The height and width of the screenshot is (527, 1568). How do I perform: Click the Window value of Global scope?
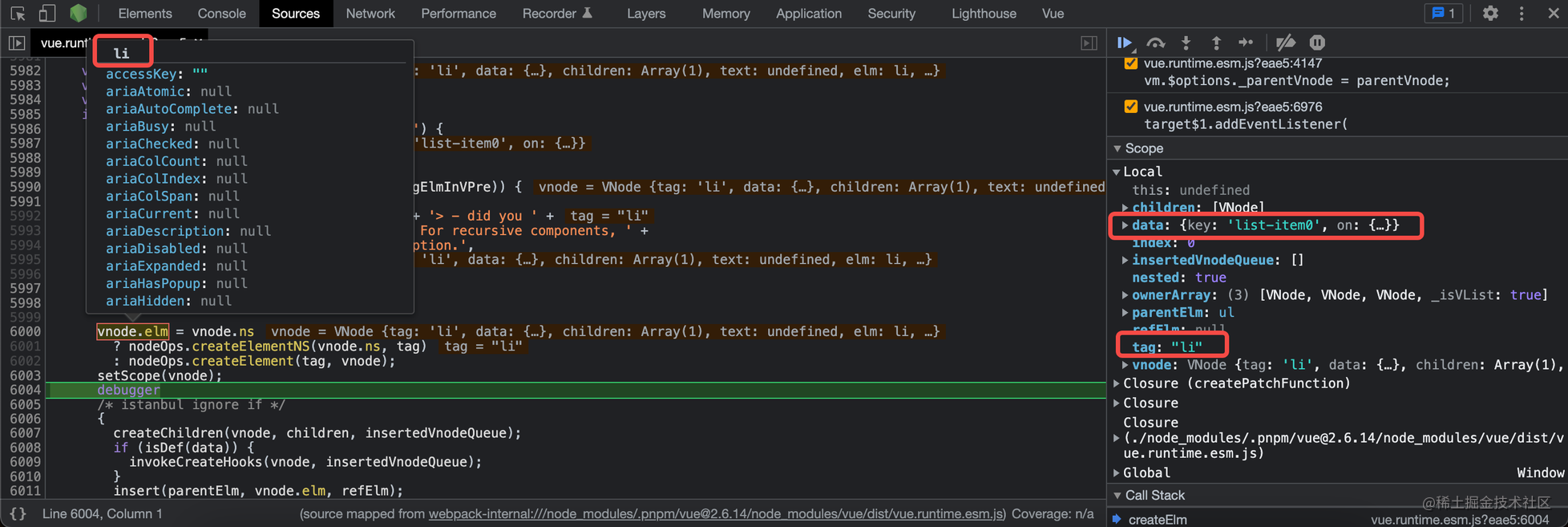click(x=1540, y=473)
